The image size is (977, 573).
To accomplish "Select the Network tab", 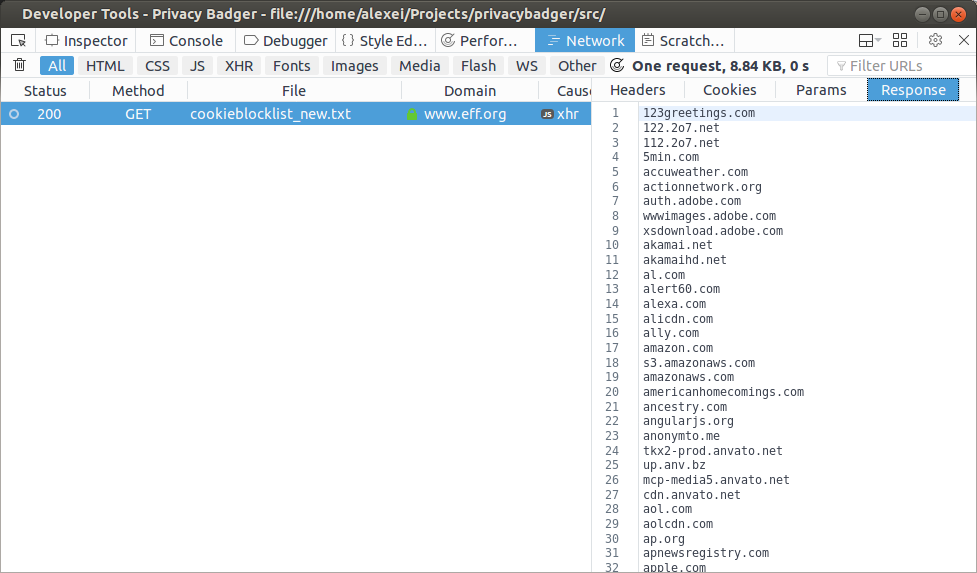I will coord(585,40).
